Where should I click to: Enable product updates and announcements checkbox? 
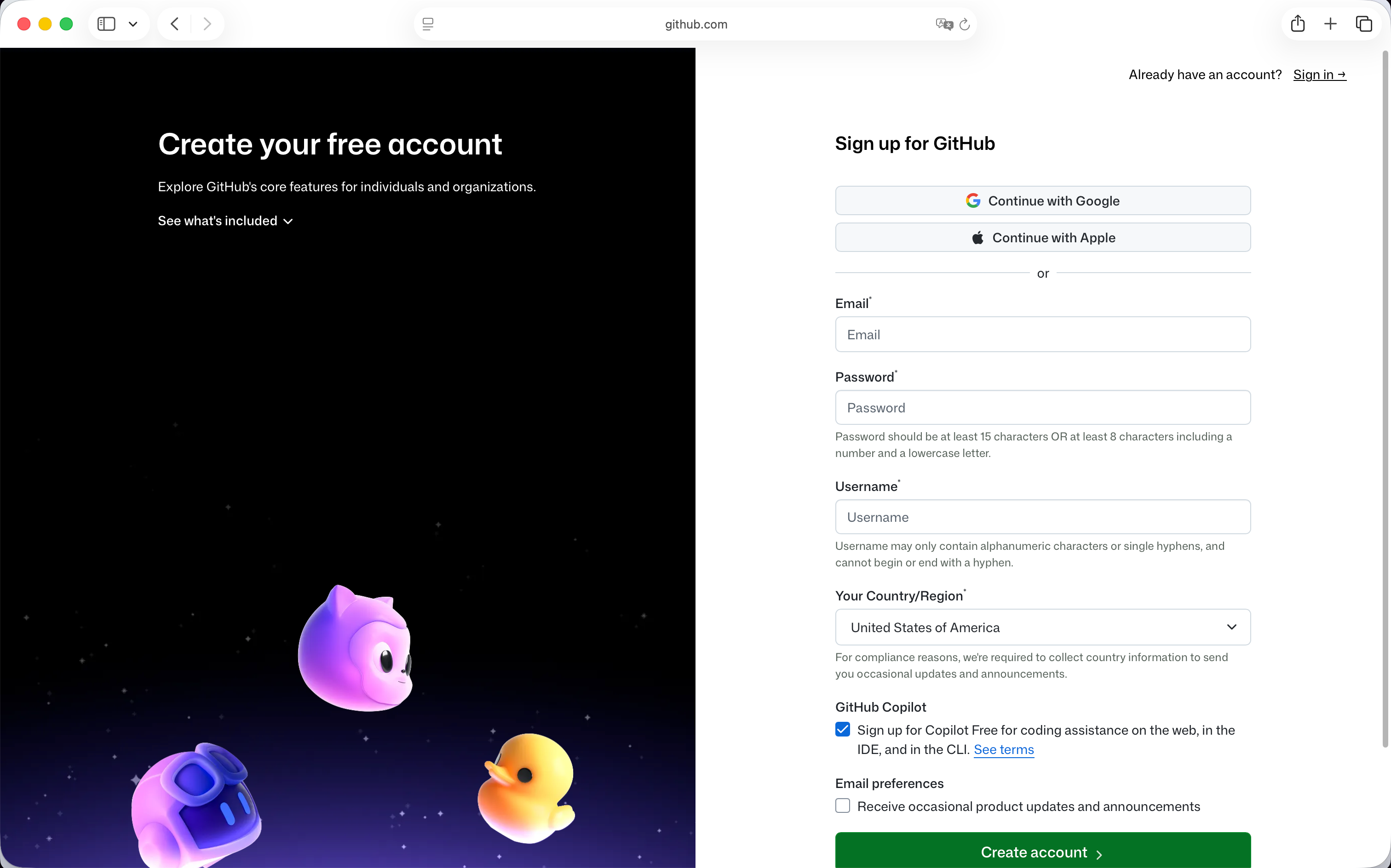[x=843, y=806]
